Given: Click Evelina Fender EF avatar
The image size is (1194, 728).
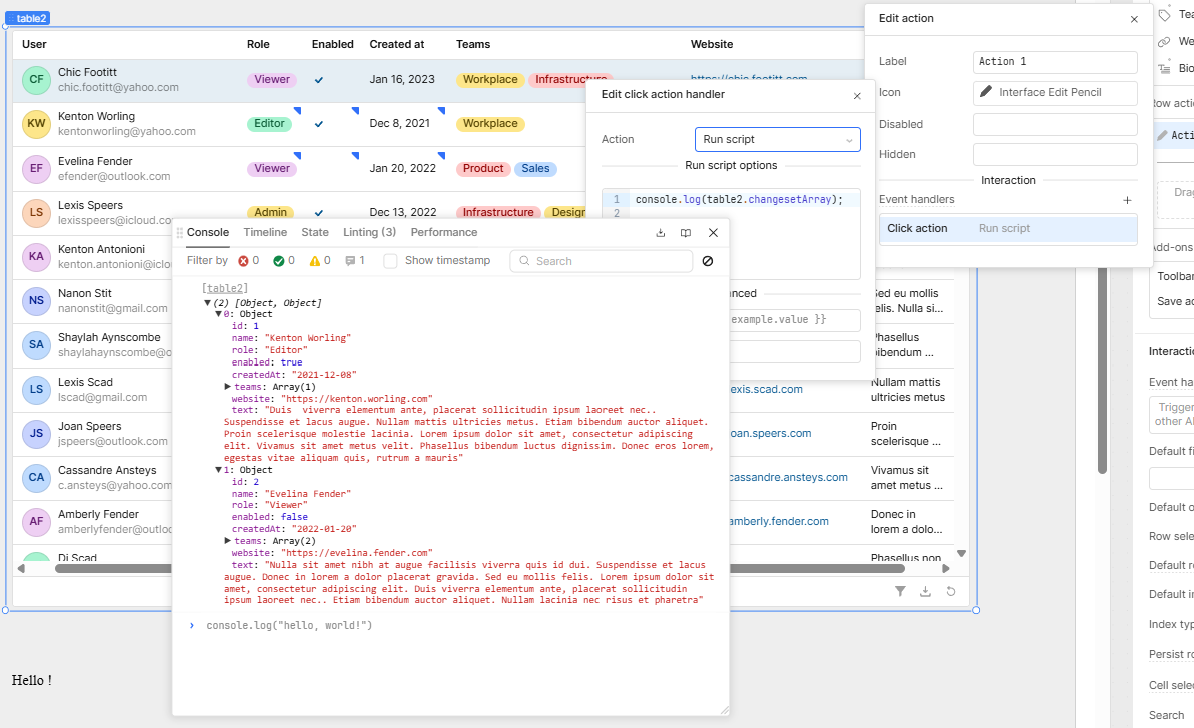Looking at the screenshot, I should click(x=37, y=168).
